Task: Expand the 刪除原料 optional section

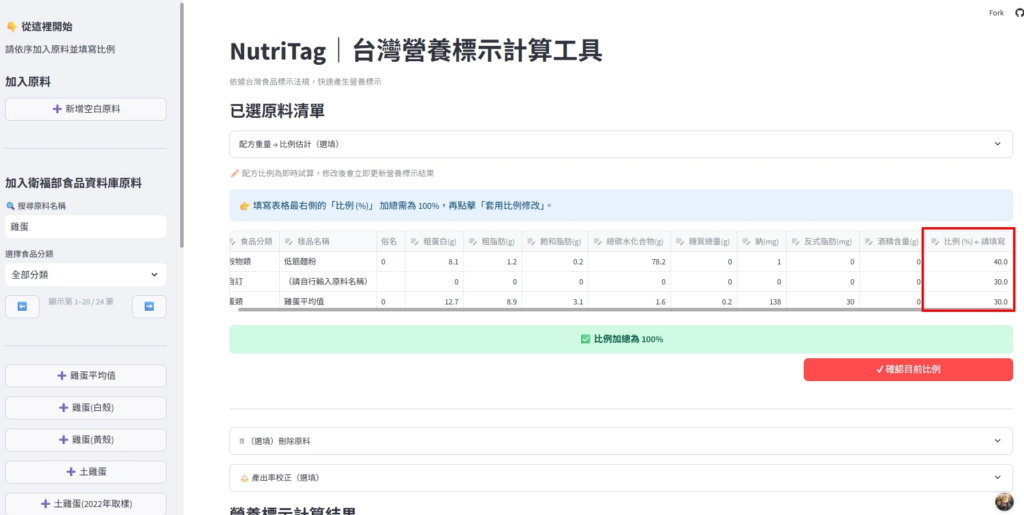Action: click(x=621, y=441)
